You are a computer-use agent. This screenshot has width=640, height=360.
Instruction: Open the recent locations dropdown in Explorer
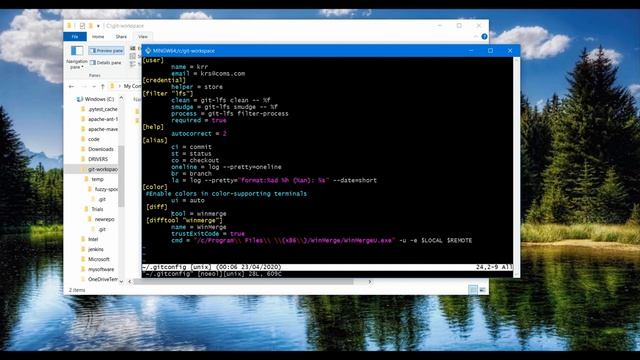(x=94, y=86)
